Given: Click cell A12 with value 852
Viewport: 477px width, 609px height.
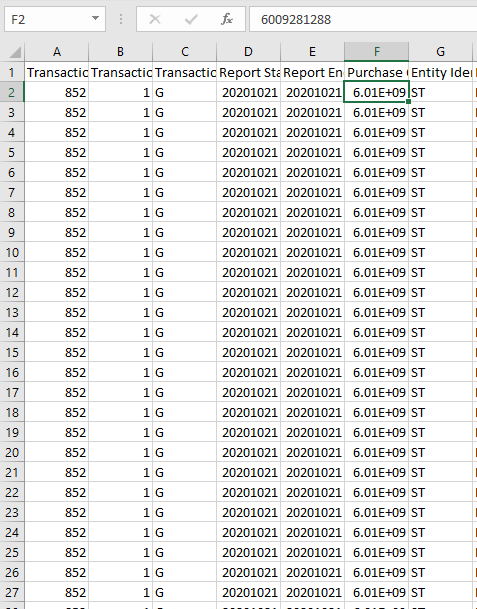Looking at the screenshot, I should 57,292.
